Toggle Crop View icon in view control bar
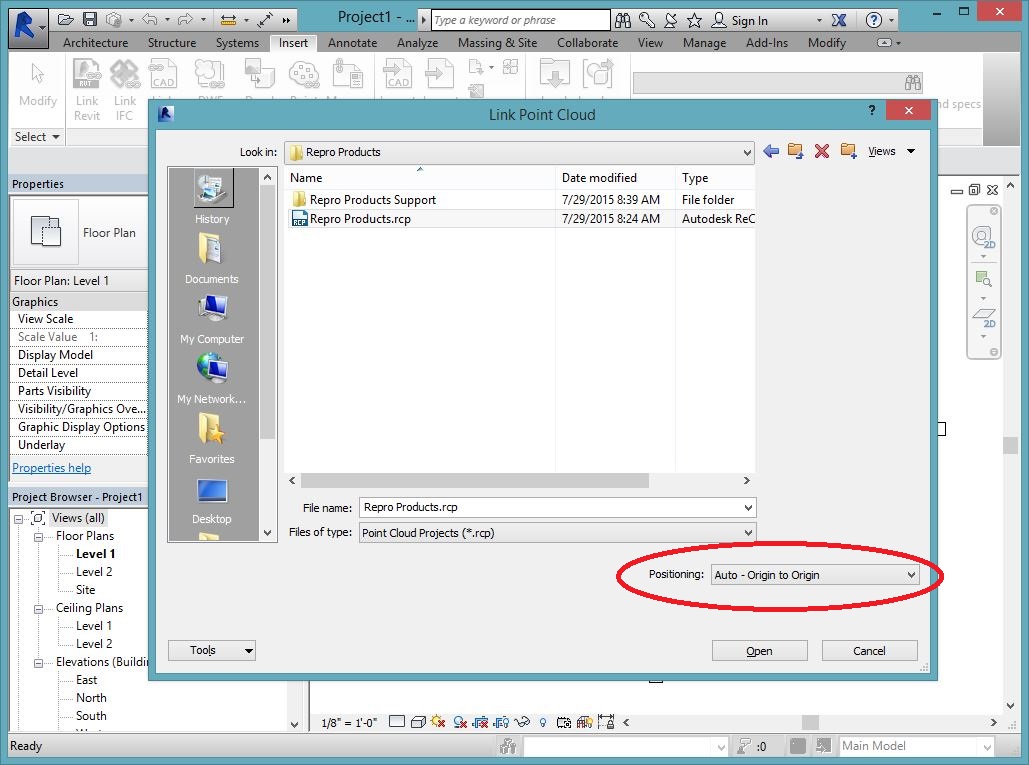The image size is (1029, 765). click(x=480, y=722)
